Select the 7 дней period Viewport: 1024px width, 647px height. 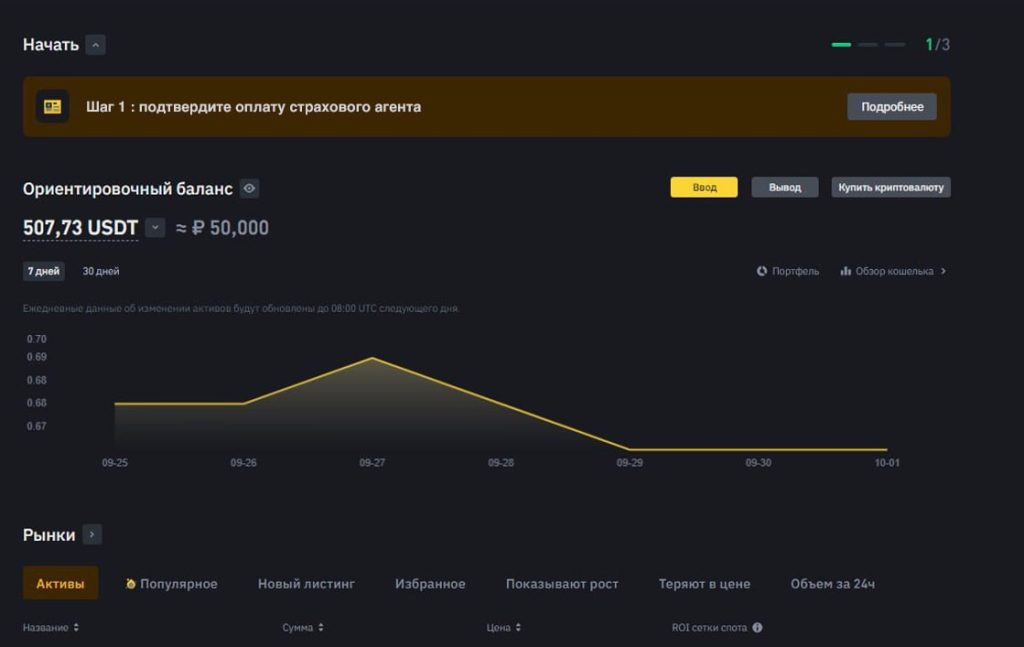[x=44, y=271]
